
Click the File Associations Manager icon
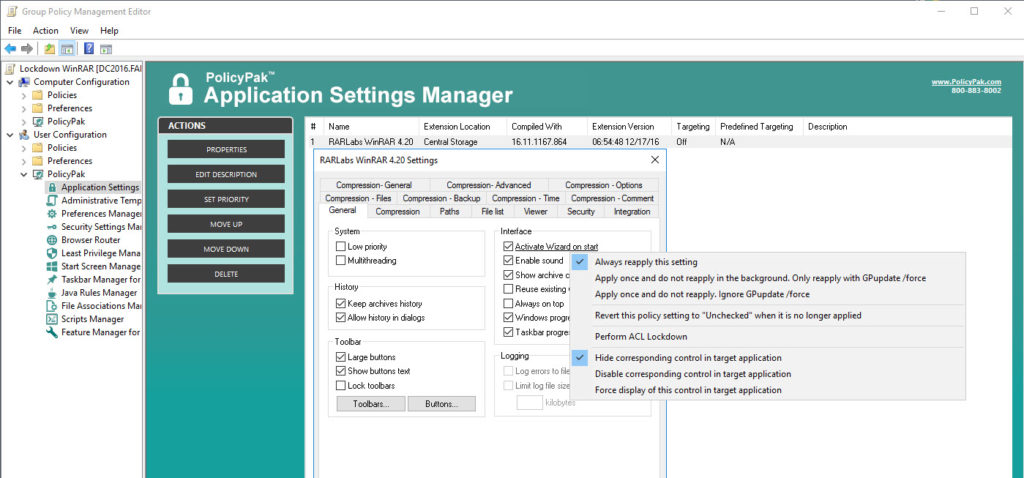click(x=52, y=306)
